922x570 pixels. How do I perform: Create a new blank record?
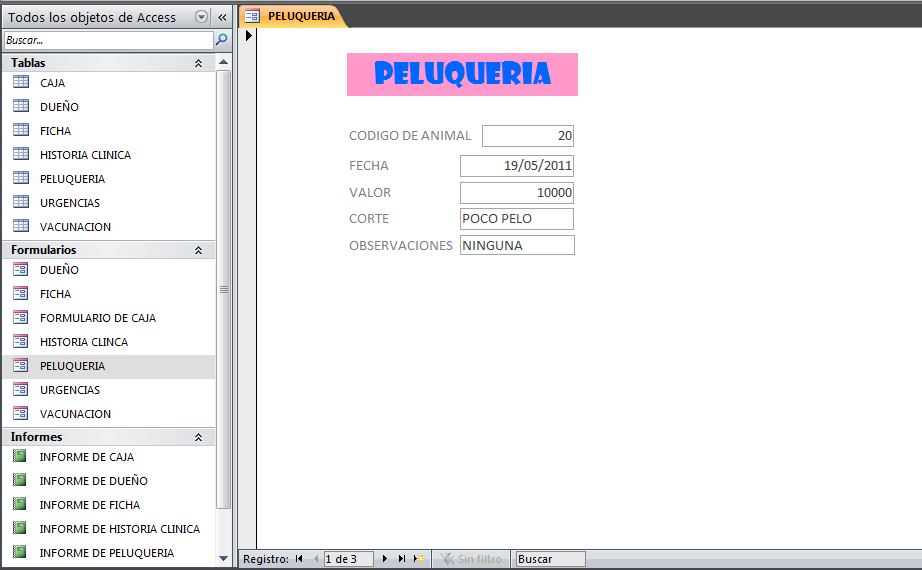(x=419, y=559)
